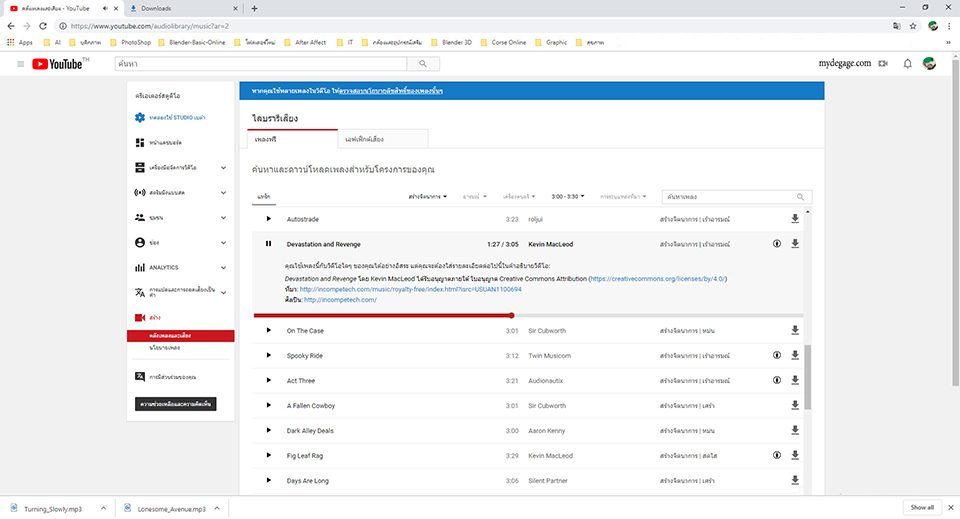
Task: Download the Fig Leaf Rag track
Action: (795, 455)
